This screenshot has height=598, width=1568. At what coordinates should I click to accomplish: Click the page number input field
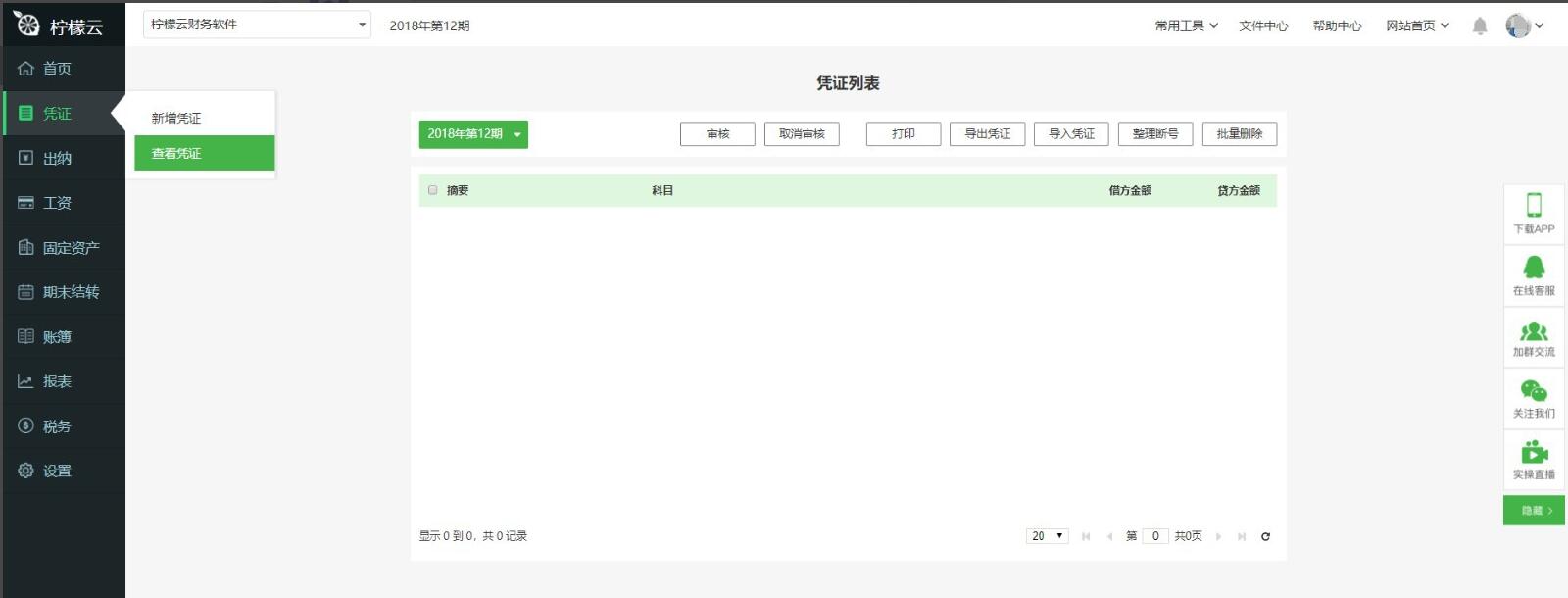pos(1155,536)
